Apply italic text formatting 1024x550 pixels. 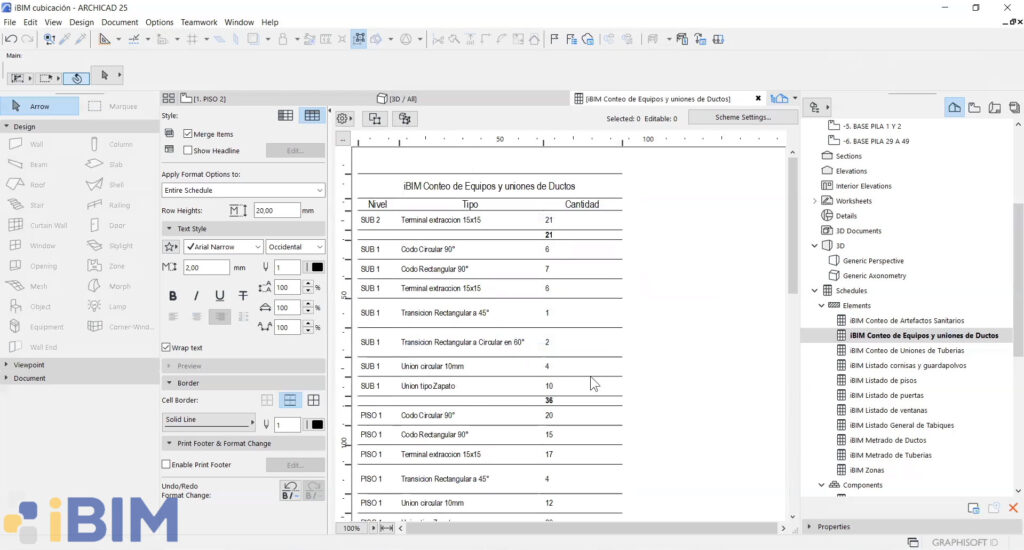[x=196, y=296]
